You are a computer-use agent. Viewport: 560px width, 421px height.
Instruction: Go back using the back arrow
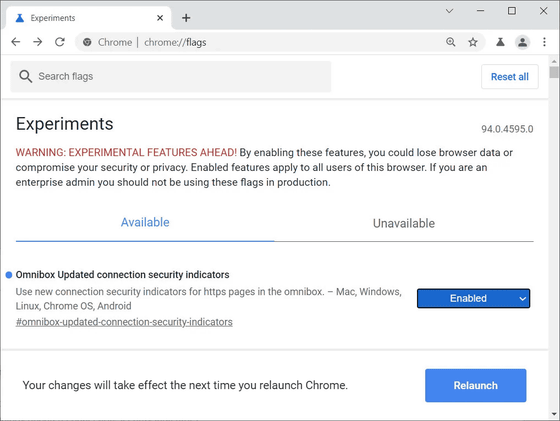click(16, 42)
